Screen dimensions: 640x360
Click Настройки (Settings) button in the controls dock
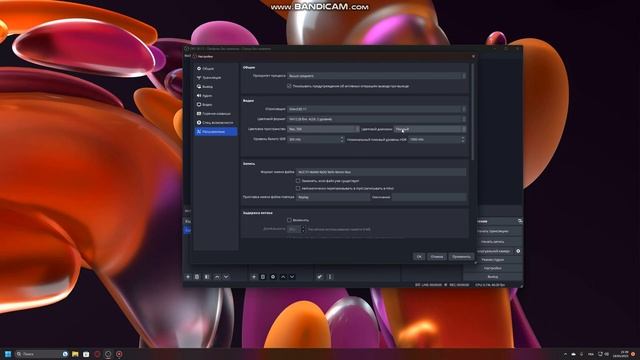[493, 268]
